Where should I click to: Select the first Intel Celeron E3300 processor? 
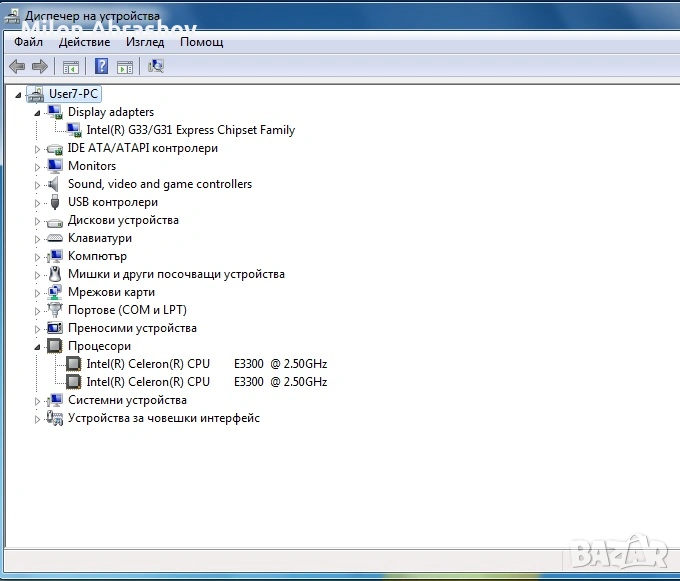(x=206, y=364)
